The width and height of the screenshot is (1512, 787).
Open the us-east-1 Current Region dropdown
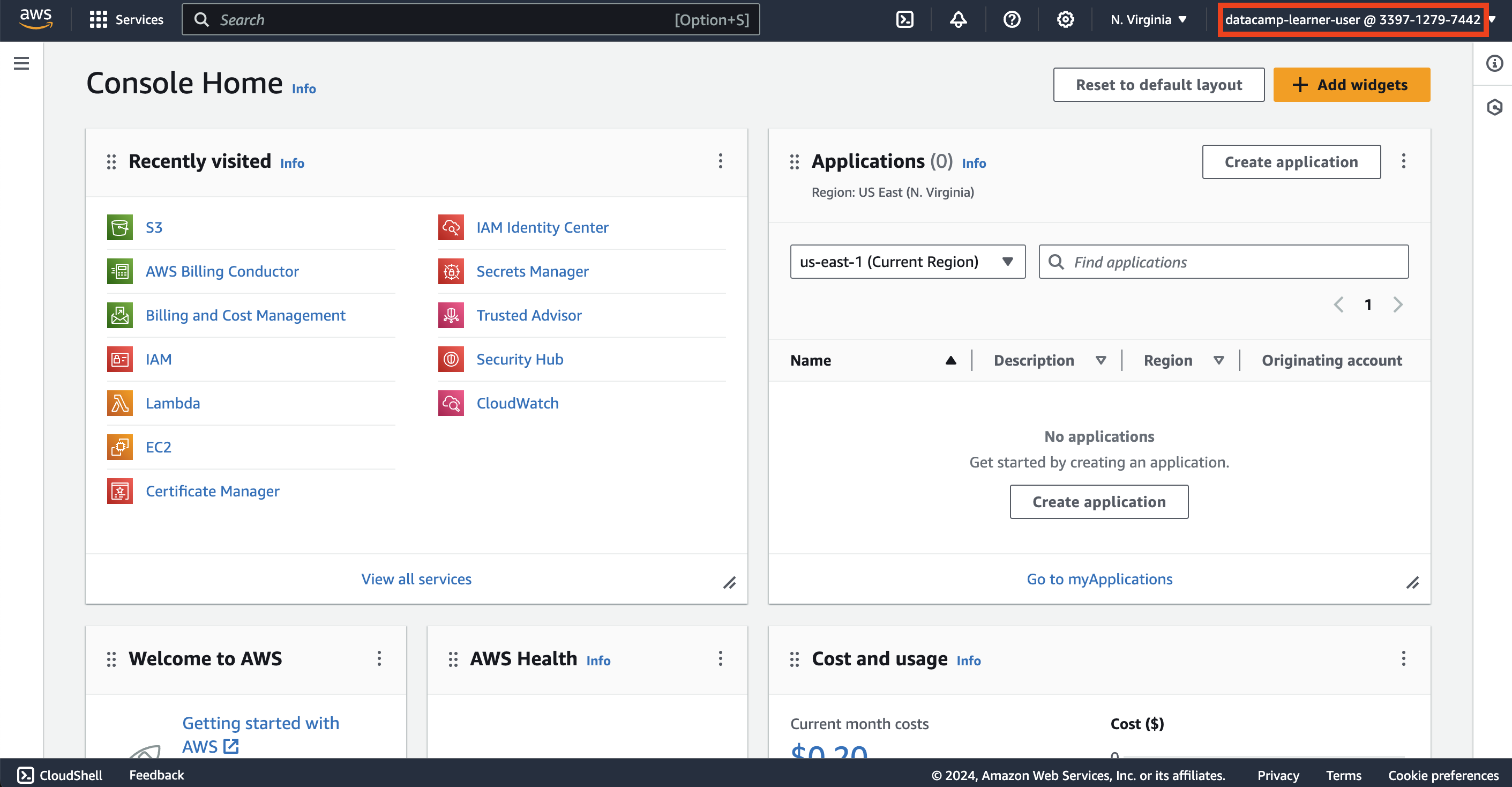tap(907, 262)
